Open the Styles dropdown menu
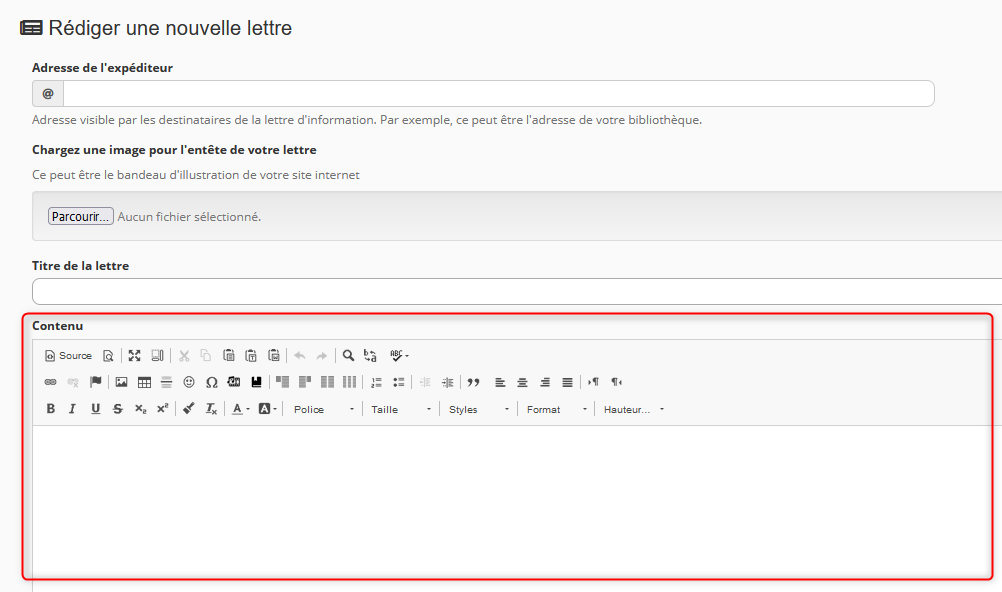 [478, 409]
